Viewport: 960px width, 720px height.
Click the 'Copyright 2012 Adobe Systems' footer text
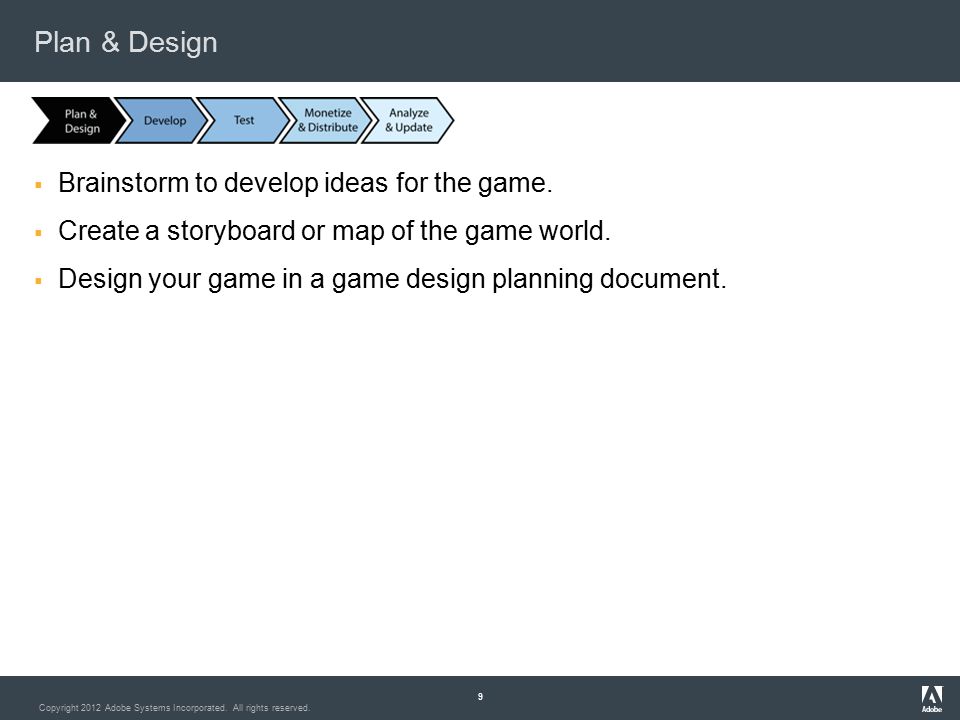[x=174, y=708]
